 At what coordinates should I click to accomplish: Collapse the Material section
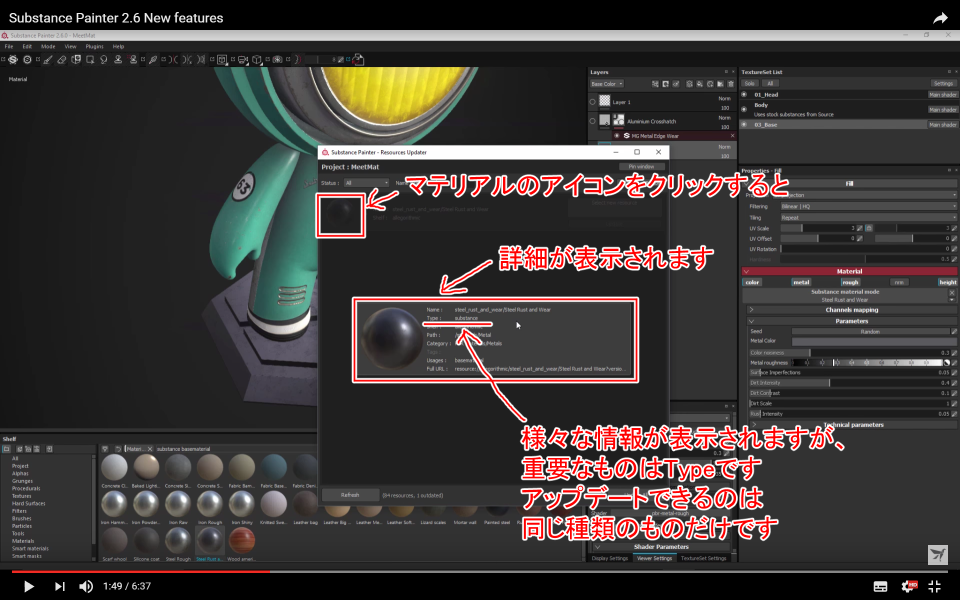[x=849, y=271]
